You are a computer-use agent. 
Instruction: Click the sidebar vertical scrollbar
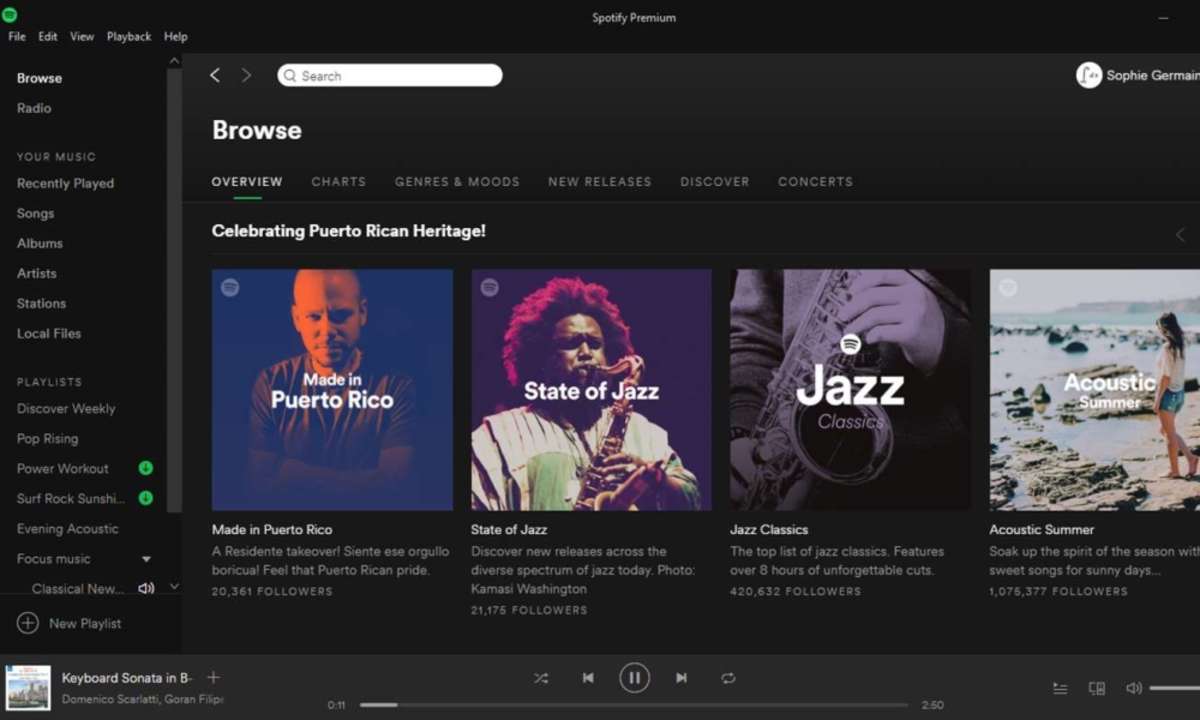point(174,290)
